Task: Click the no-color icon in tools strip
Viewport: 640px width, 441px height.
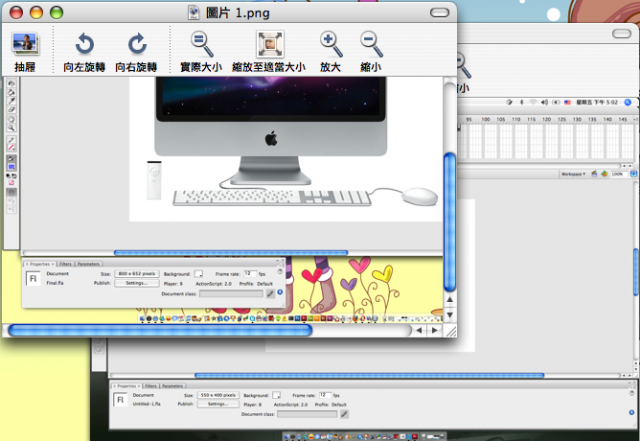Action: (11, 183)
